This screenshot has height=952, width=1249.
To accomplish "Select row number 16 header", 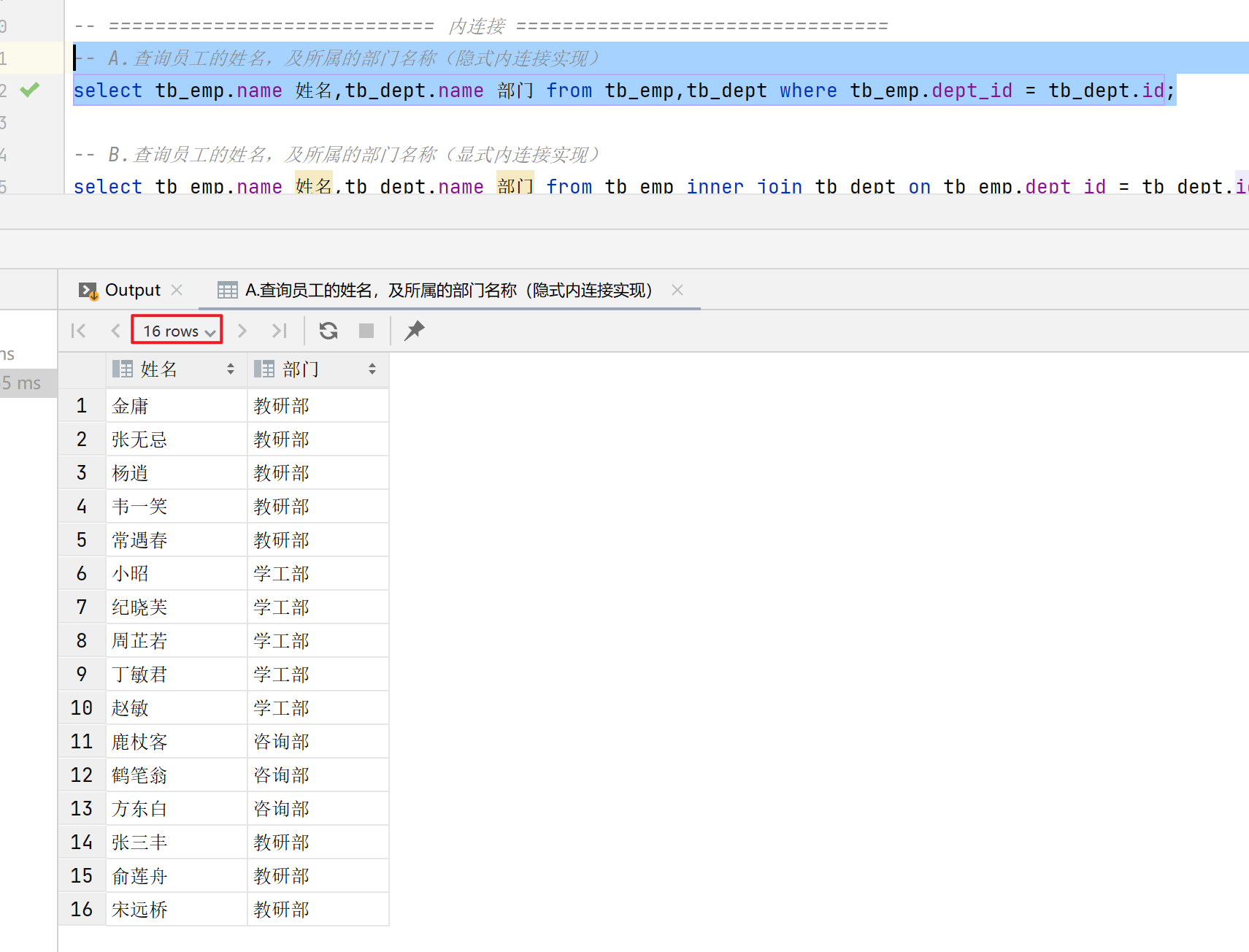I will [82, 910].
